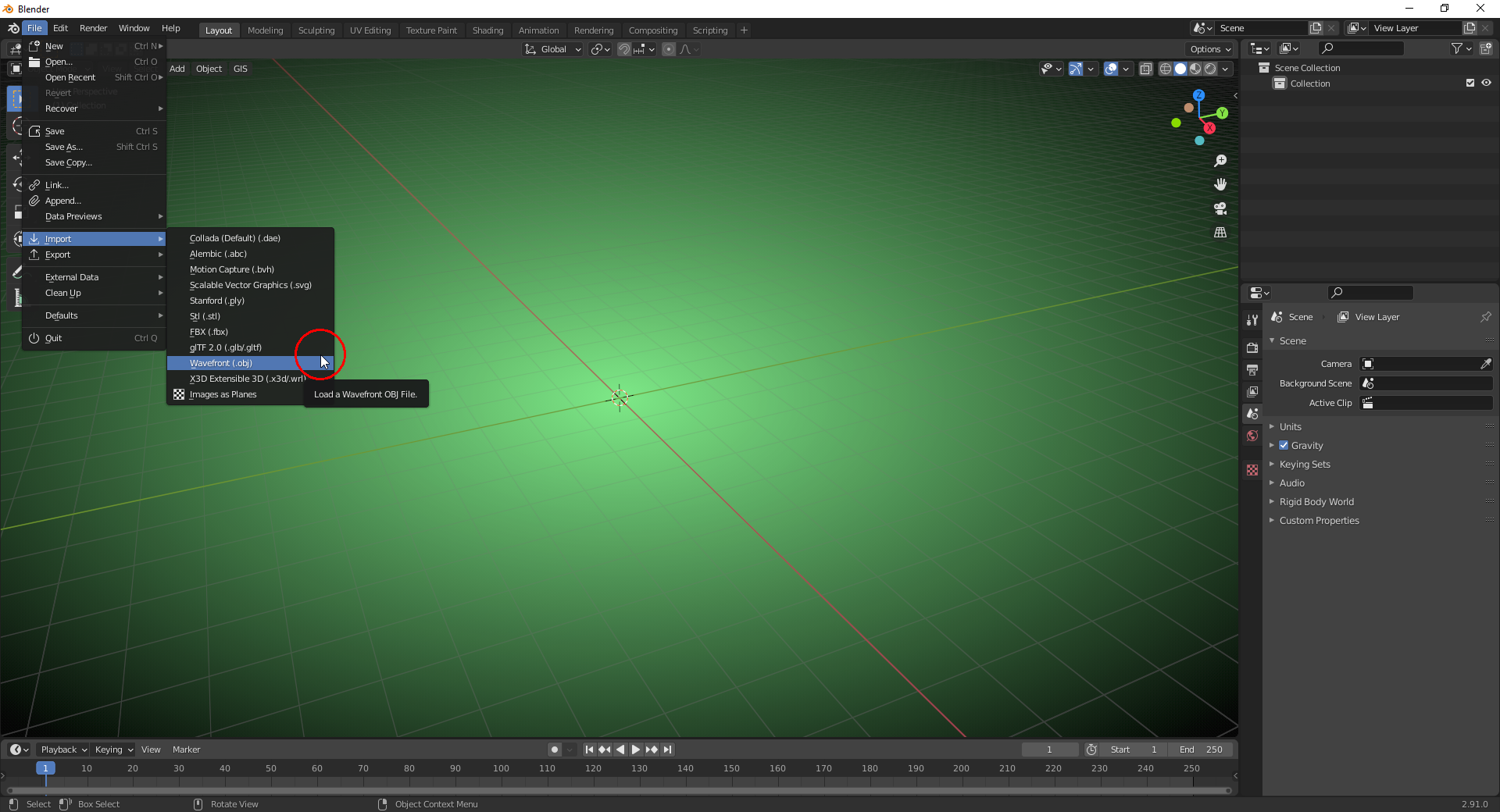Switch viewport to Rendered shading mode

[x=1210, y=69]
